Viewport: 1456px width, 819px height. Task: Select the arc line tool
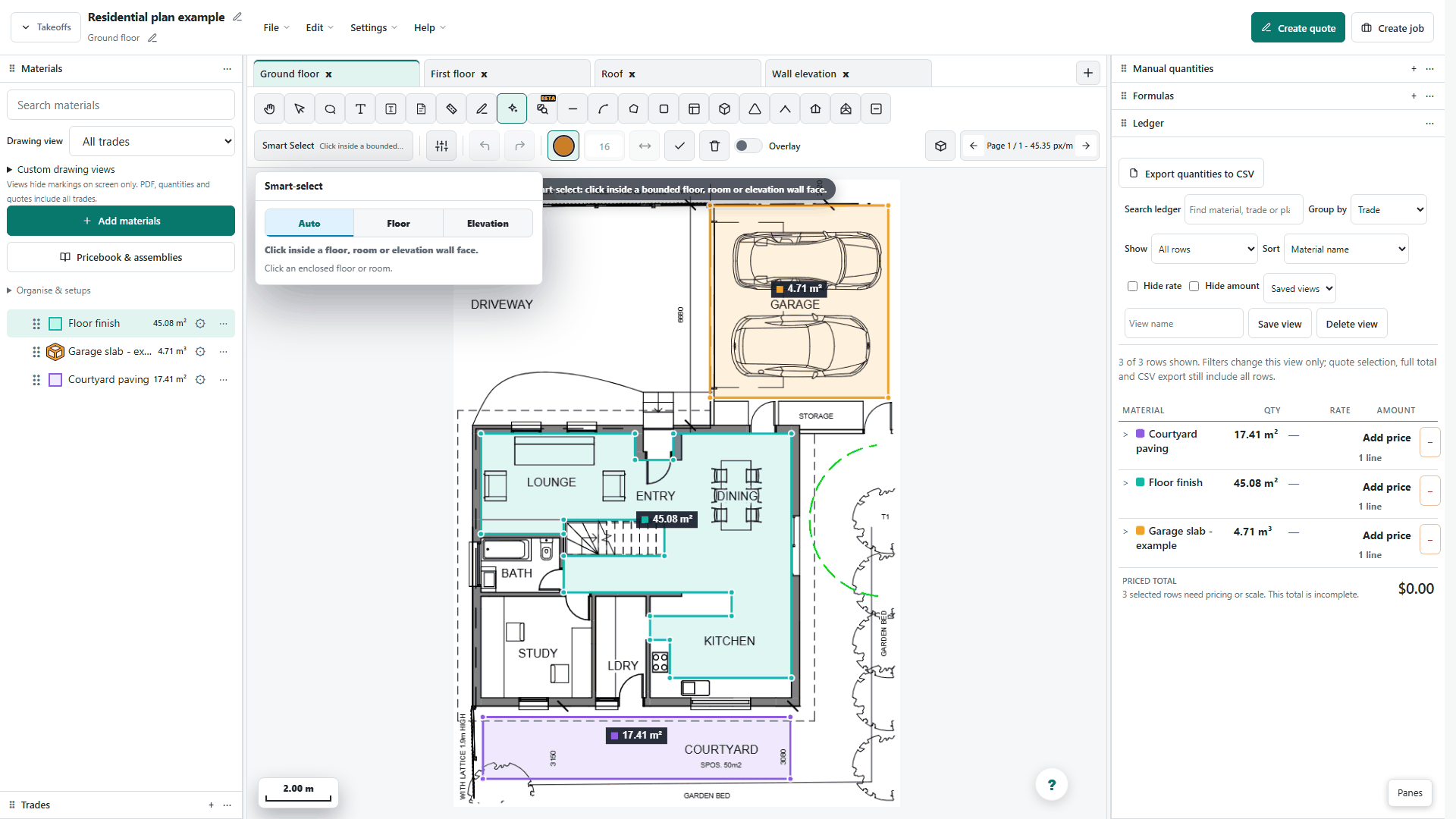pos(603,109)
